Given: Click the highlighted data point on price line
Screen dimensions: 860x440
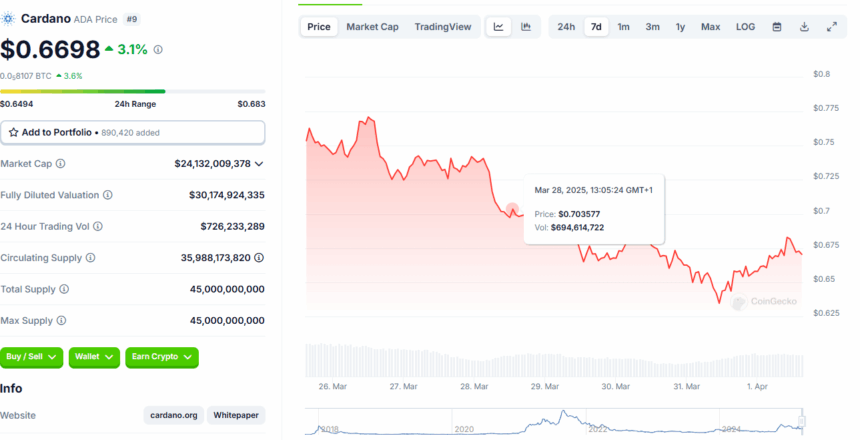Looking at the screenshot, I should click(x=512, y=209).
